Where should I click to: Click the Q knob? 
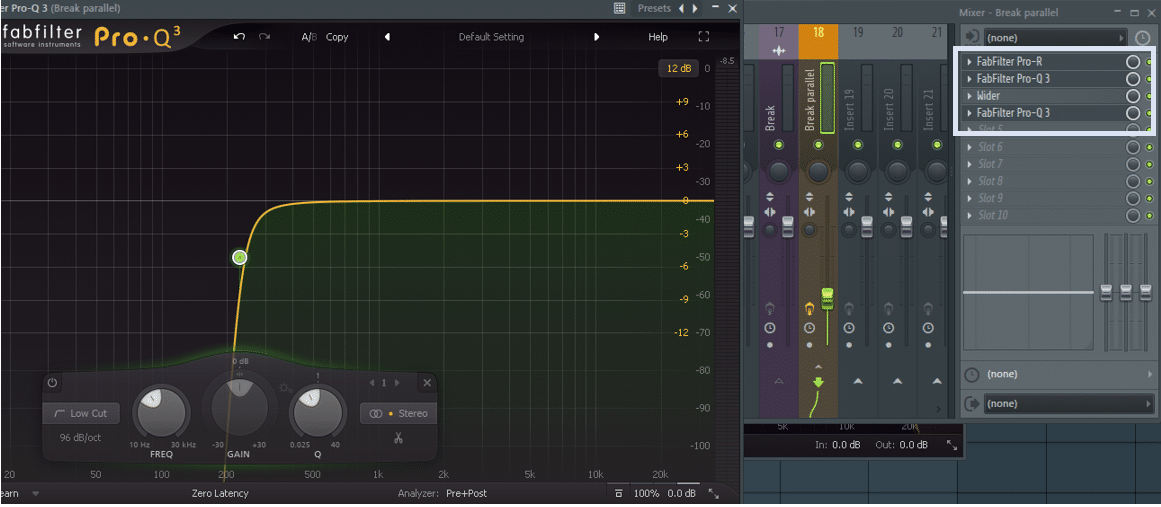(317, 414)
